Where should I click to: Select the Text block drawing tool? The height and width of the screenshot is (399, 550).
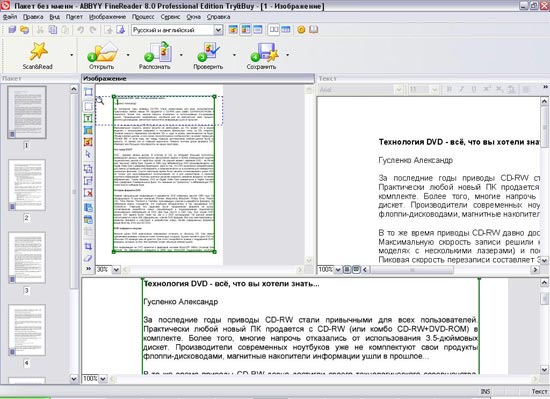coord(88,118)
